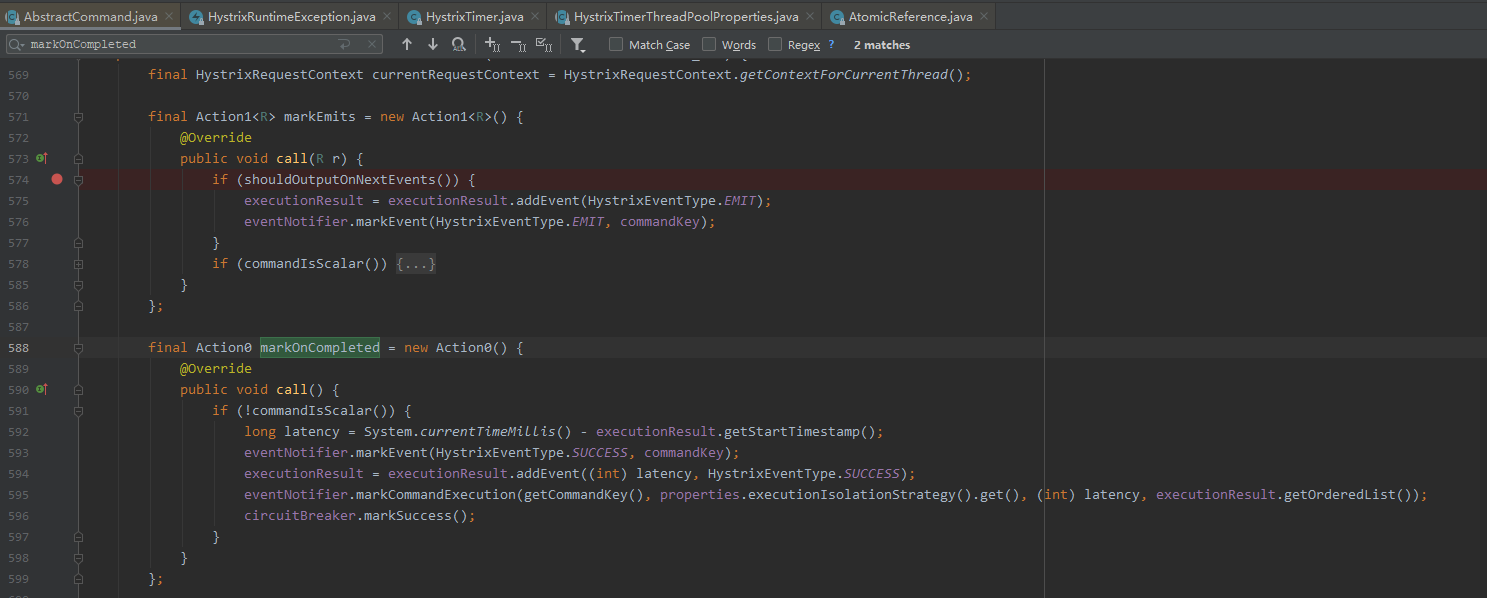The image size is (1487, 598).
Task: Unselect occurrence icon in find bar
Action: pos(518,44)
